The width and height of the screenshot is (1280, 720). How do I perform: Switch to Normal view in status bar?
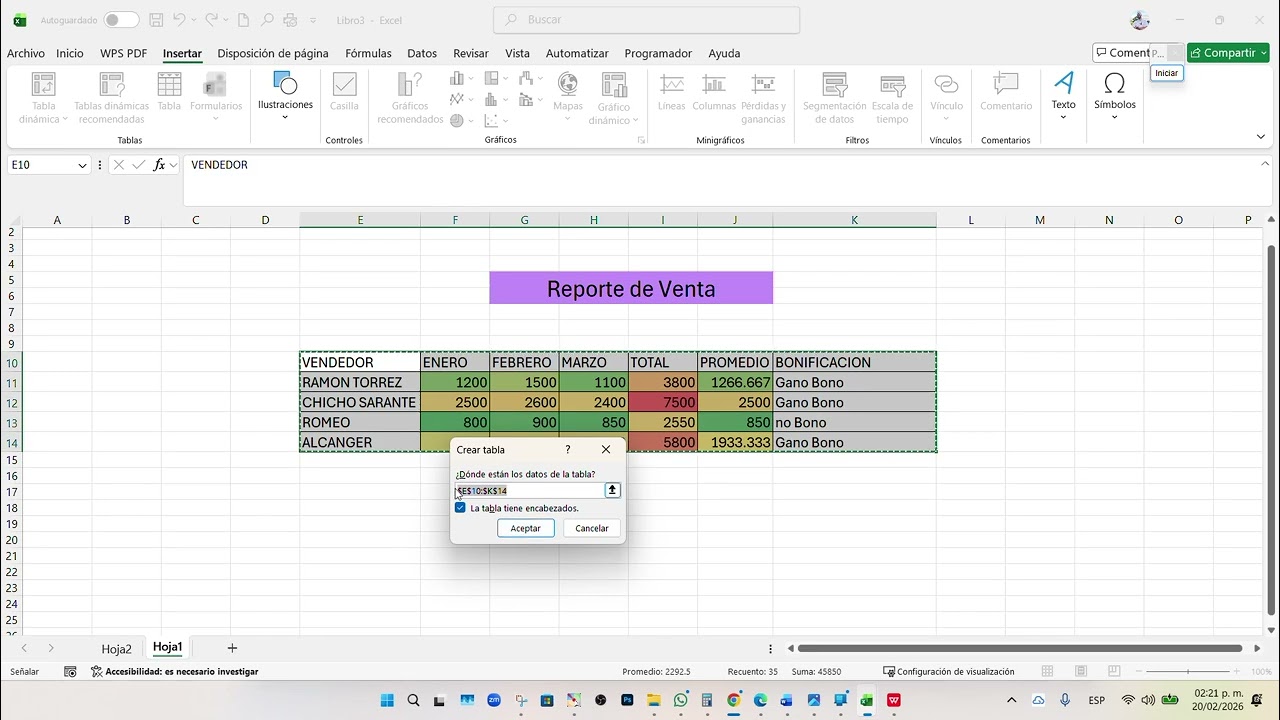[x=1047, y=672]
